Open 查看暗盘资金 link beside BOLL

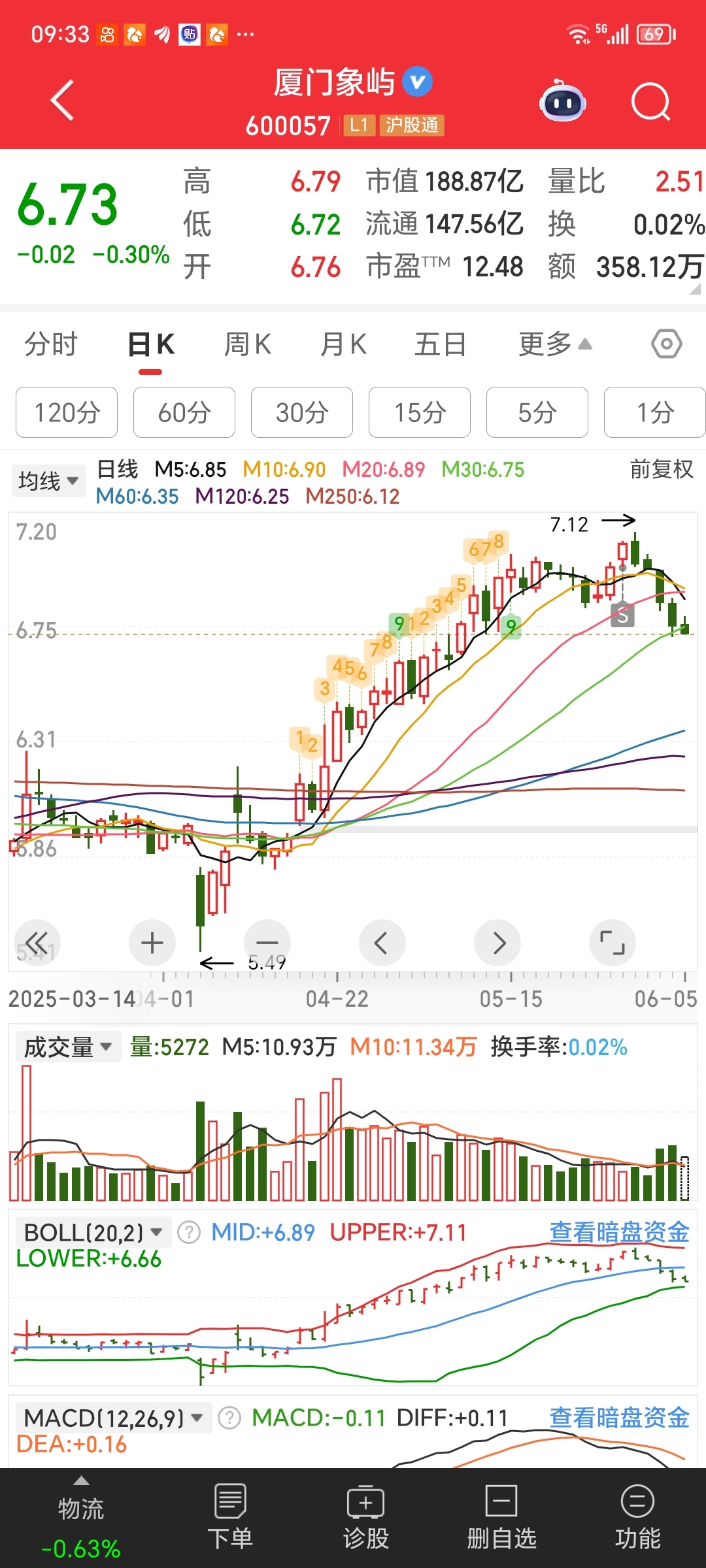tap(620, 1232)
